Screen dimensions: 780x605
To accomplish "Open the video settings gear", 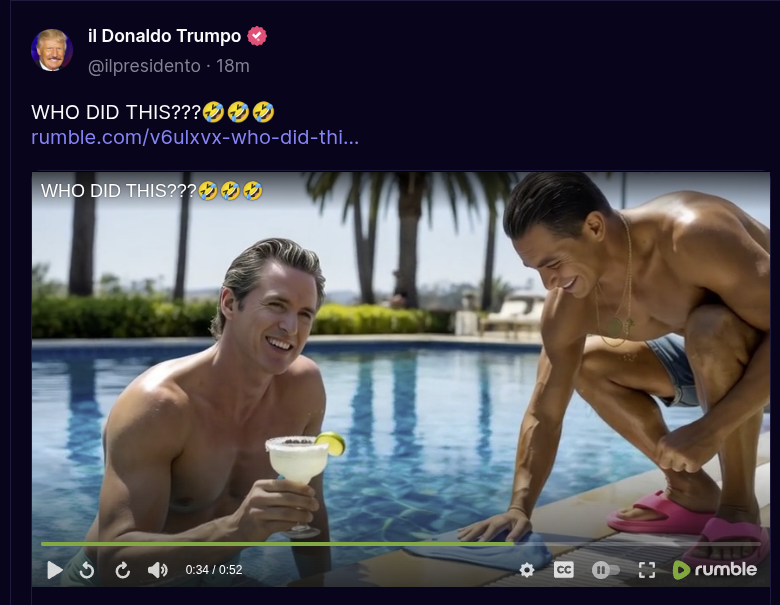I will (527, 570).
